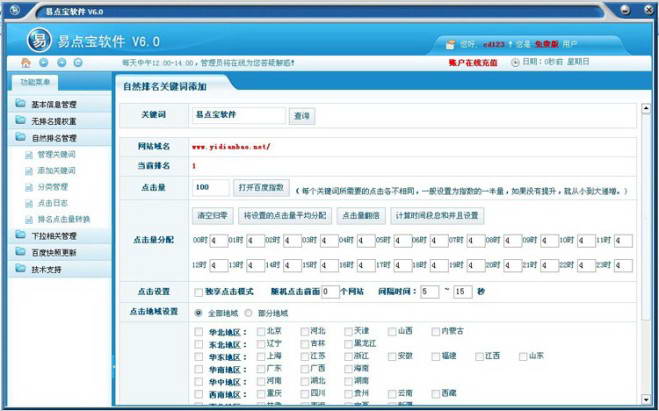
Task: Click folder icon of 百度快照更新
Action: click(x=21, y=251)
